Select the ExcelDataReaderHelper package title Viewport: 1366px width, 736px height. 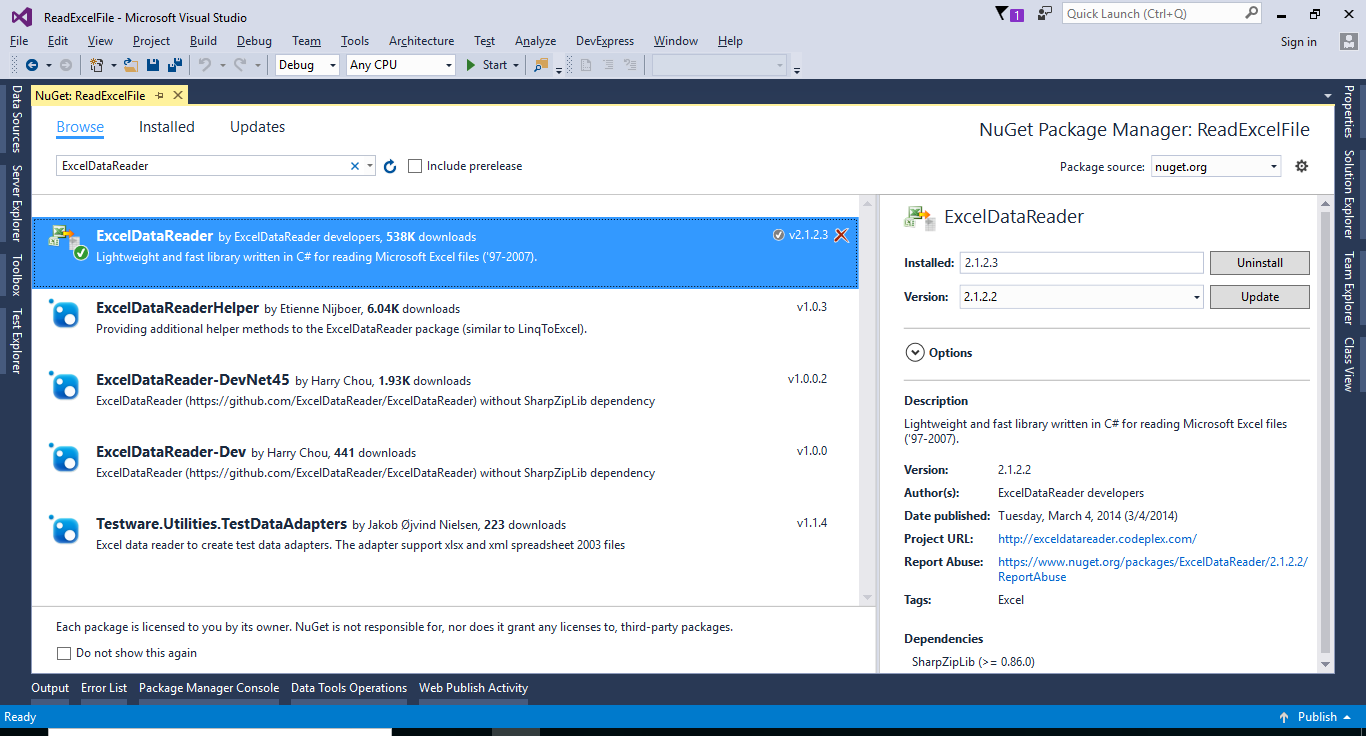(x=178, y=308)
